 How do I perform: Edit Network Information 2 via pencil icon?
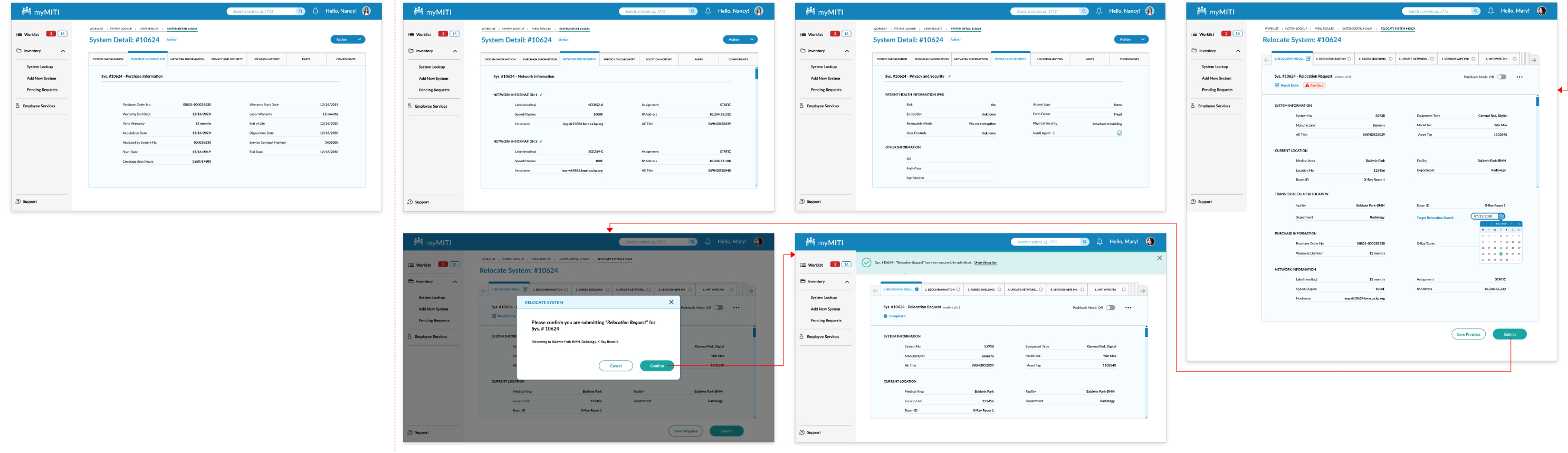(x=541, y=141)
